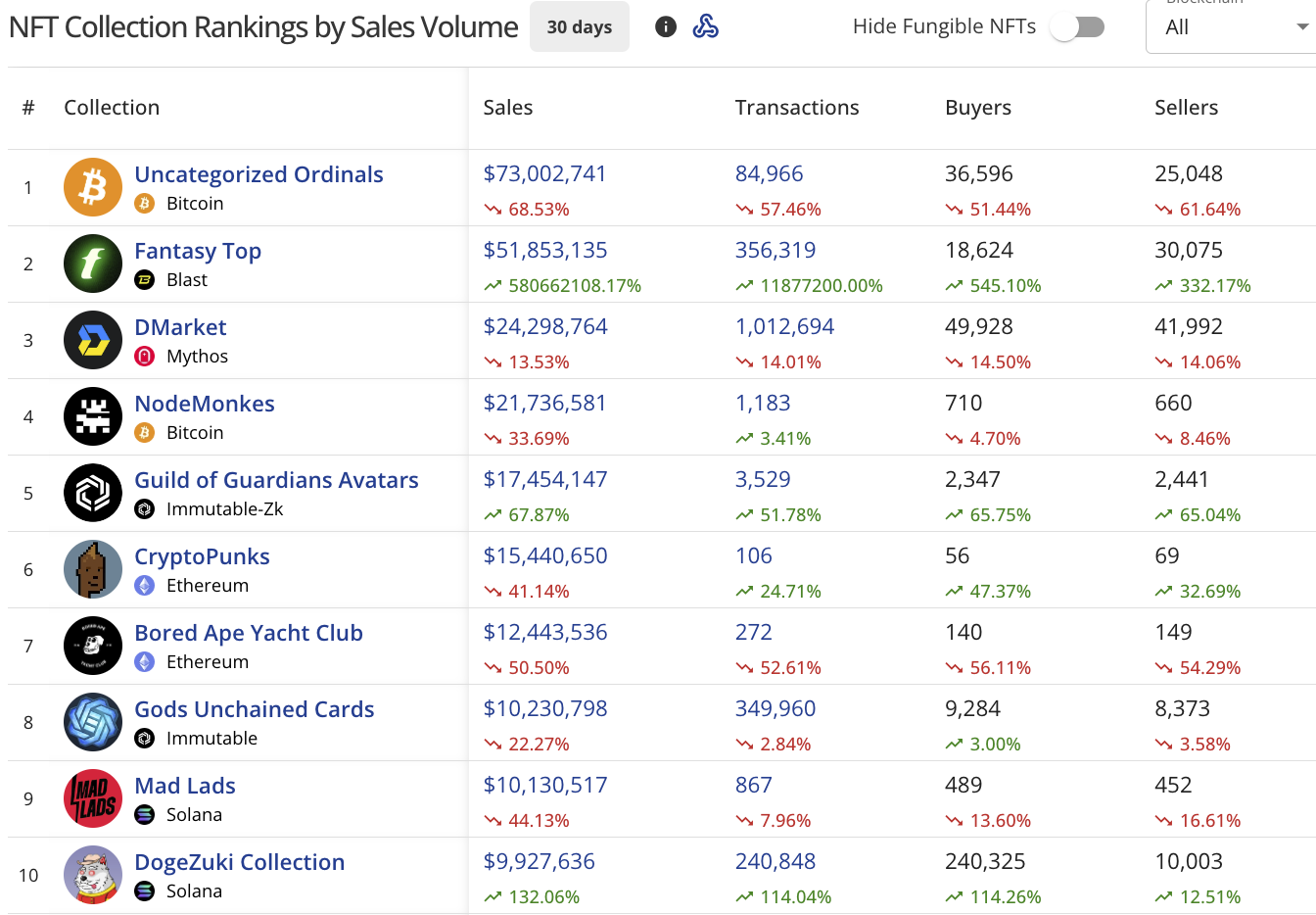Viewport: 1316px width, 915px height.
Task: Click the CryptoPunks avatar thumbnail
Action: (93, 569)
